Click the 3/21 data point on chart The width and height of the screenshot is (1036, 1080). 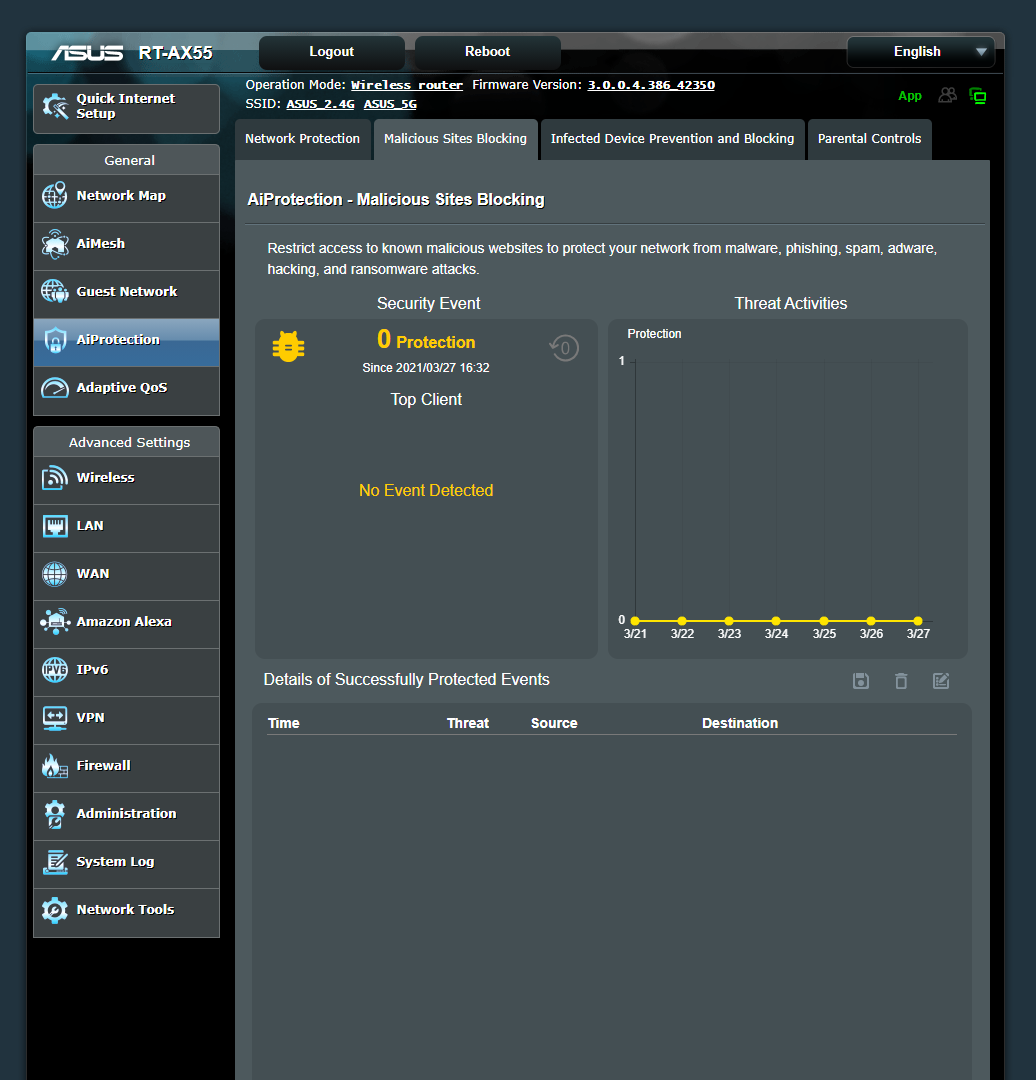[x=635, y=621]
